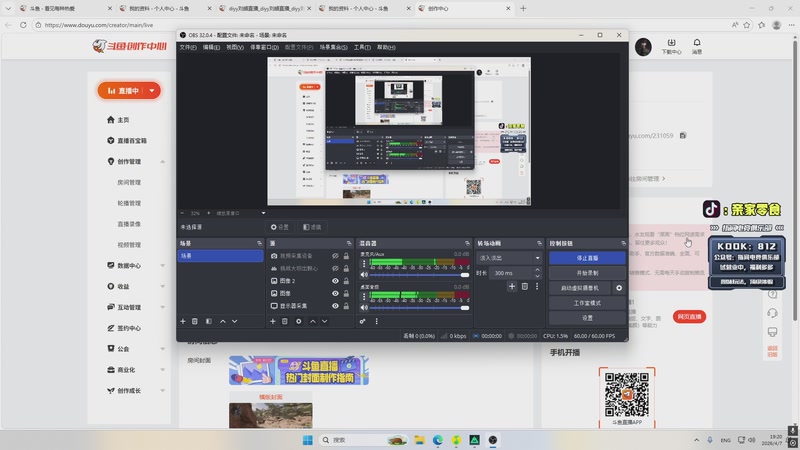This screenshot has width=800, height=450.
Task: Open the Douyu download center icon
Action: (671, 43)
